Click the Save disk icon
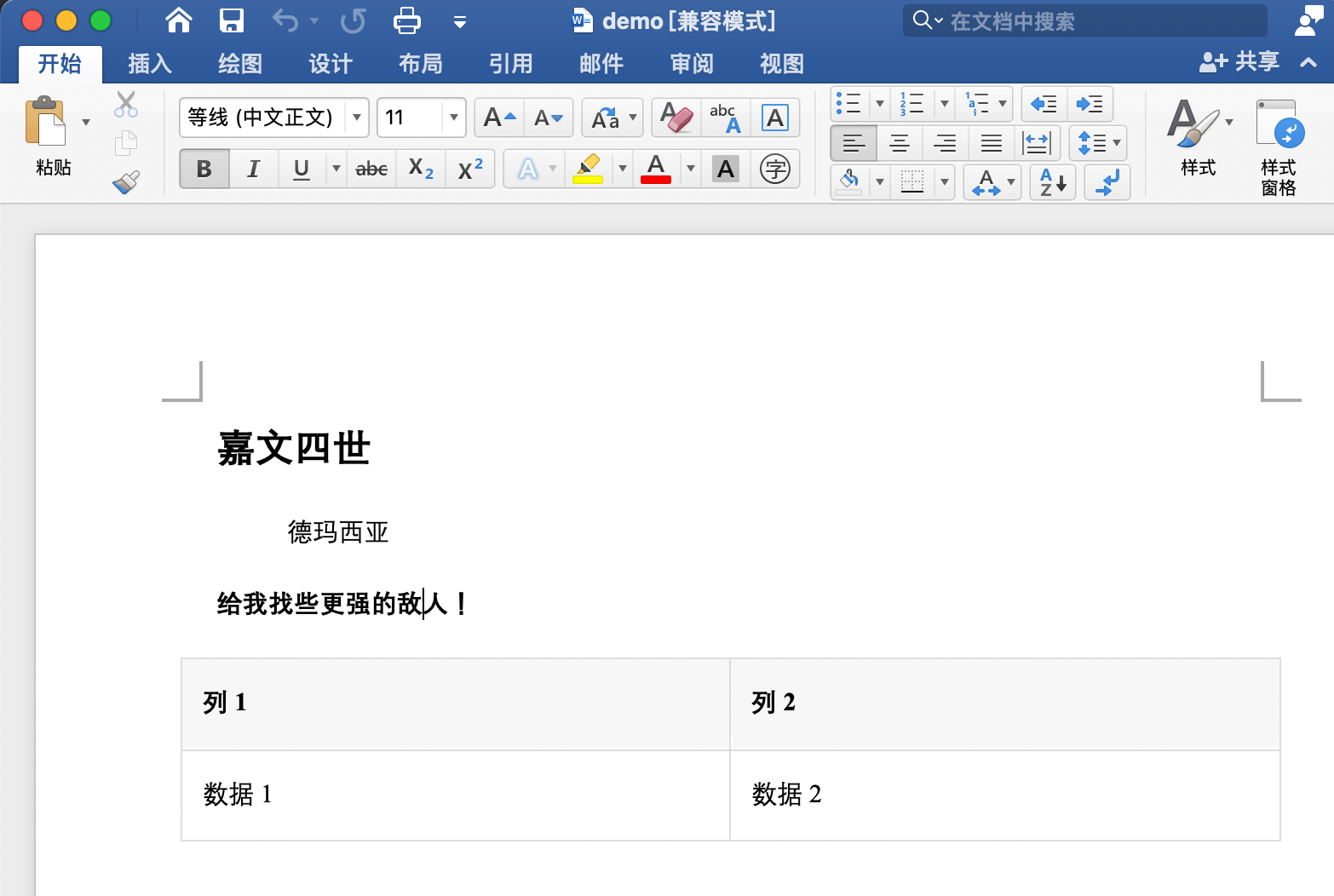Image resolution: width=1334 pixels, height=896 pixels. point(231,20)
